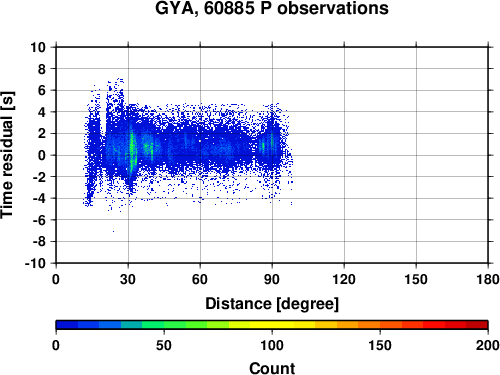The image size is (500, 375).
Task: Click the bright green data cluster near 30 degrees
Action: tap(132, 152)
